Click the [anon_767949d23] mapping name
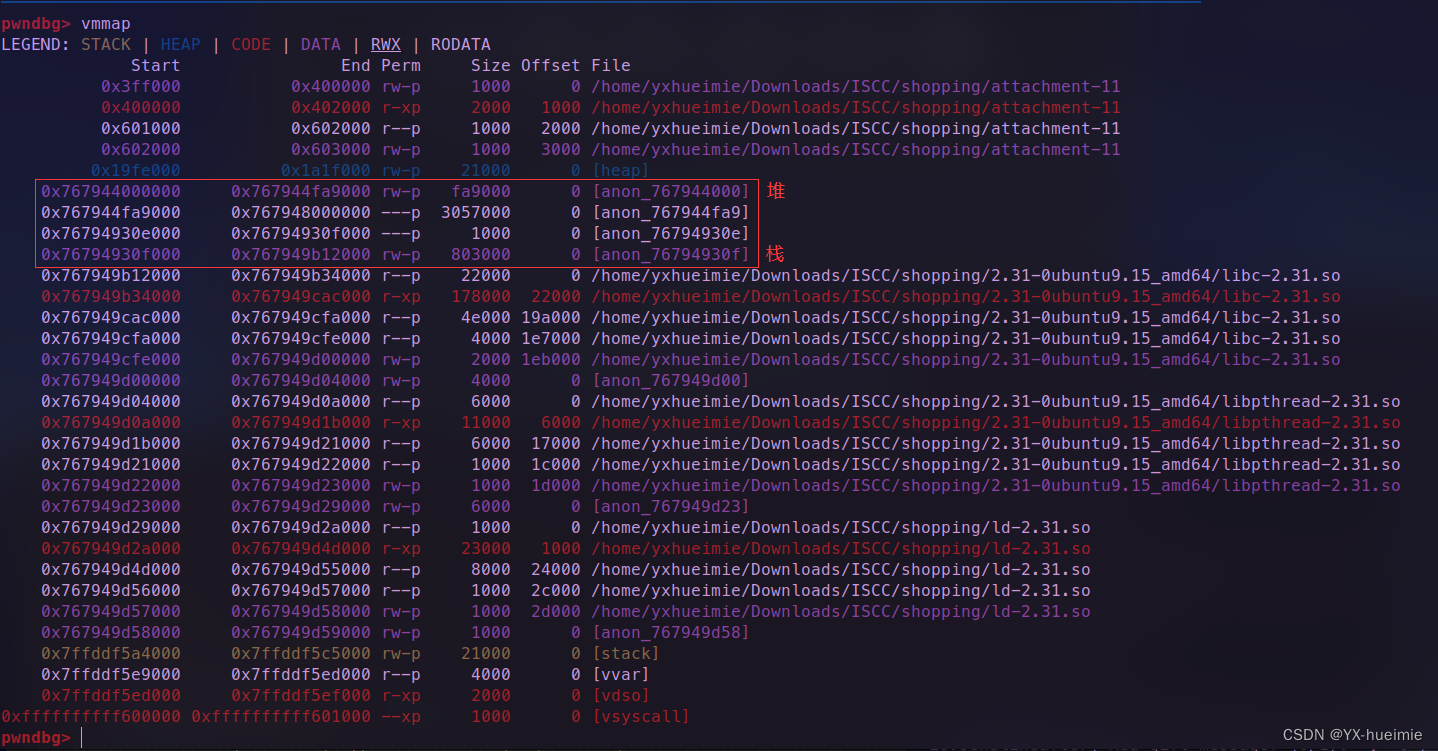Screen dimensions: 1438x751 coord(671,506)
